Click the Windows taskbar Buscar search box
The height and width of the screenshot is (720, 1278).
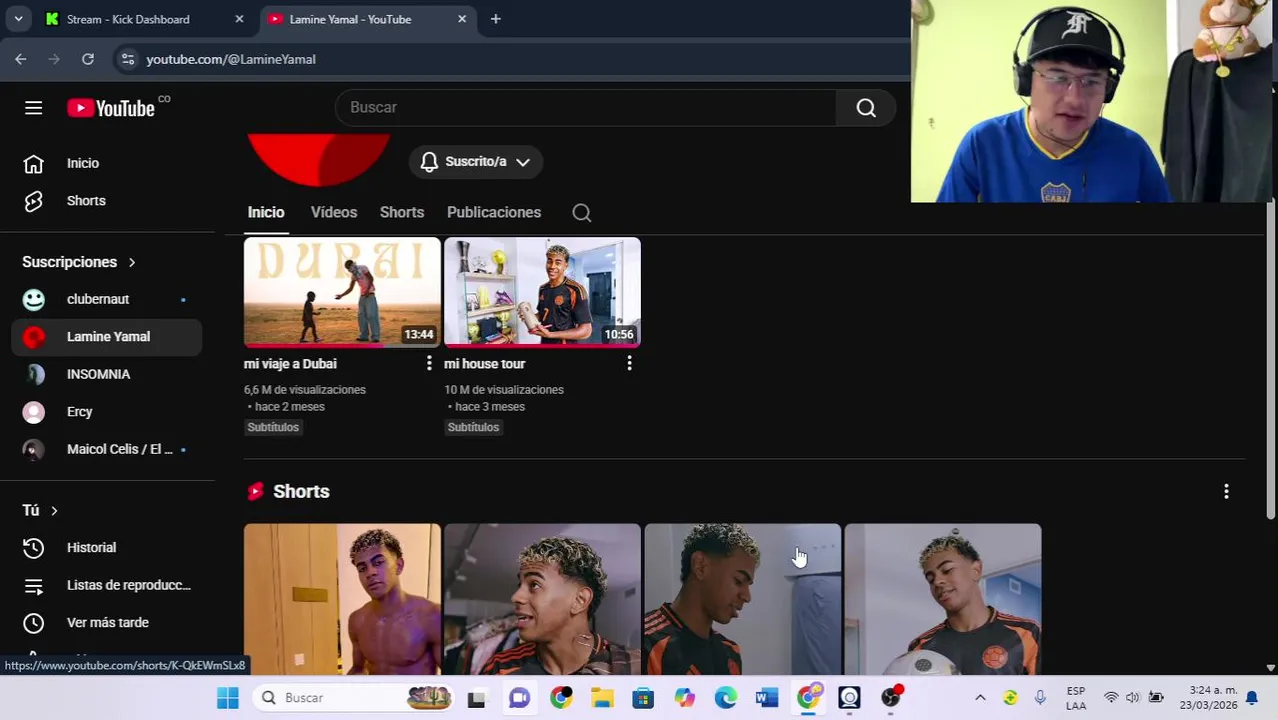click(x=355, y=698)
